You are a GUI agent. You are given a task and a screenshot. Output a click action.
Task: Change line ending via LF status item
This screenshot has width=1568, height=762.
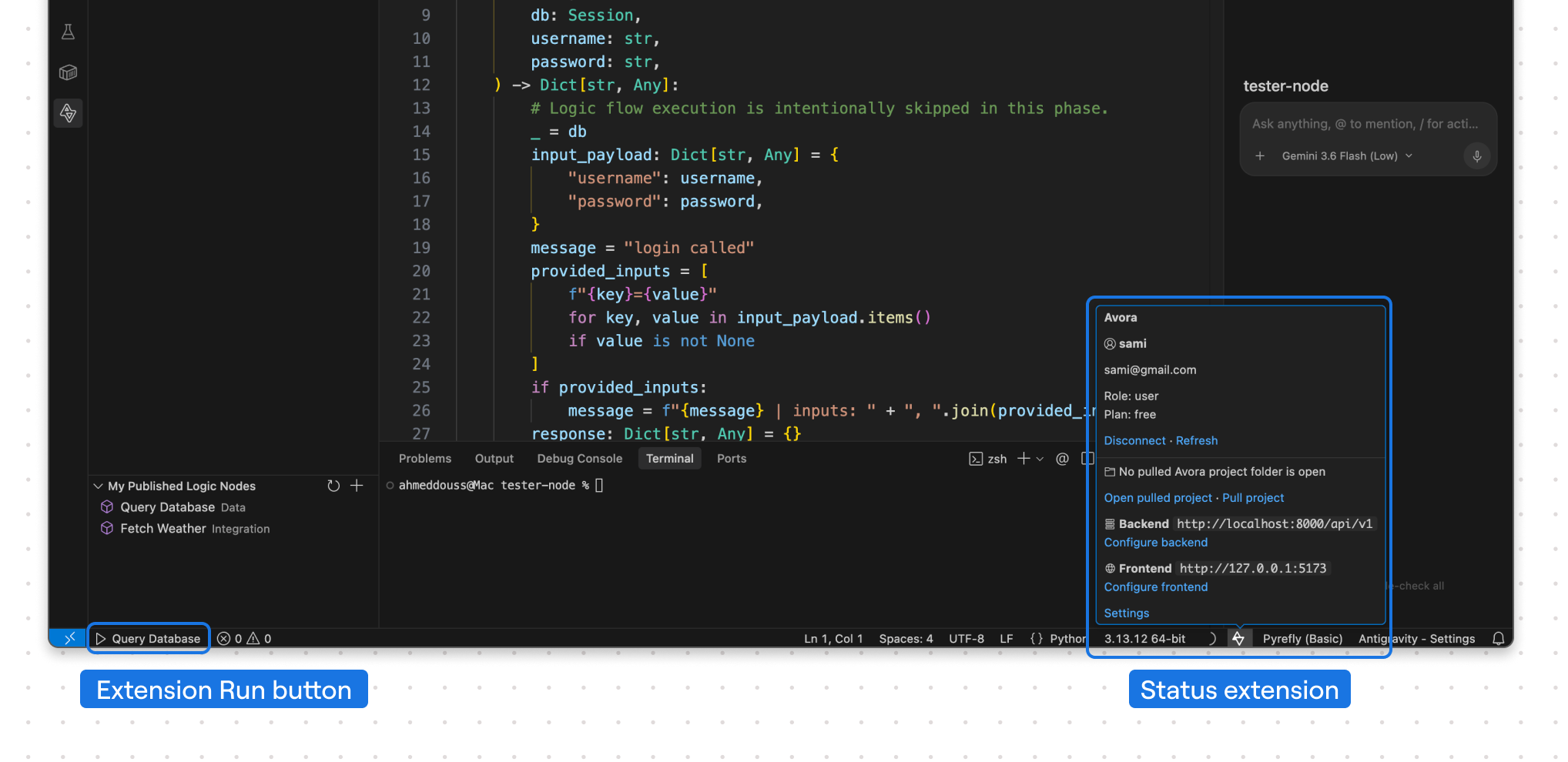click(x=1007, y=639)
